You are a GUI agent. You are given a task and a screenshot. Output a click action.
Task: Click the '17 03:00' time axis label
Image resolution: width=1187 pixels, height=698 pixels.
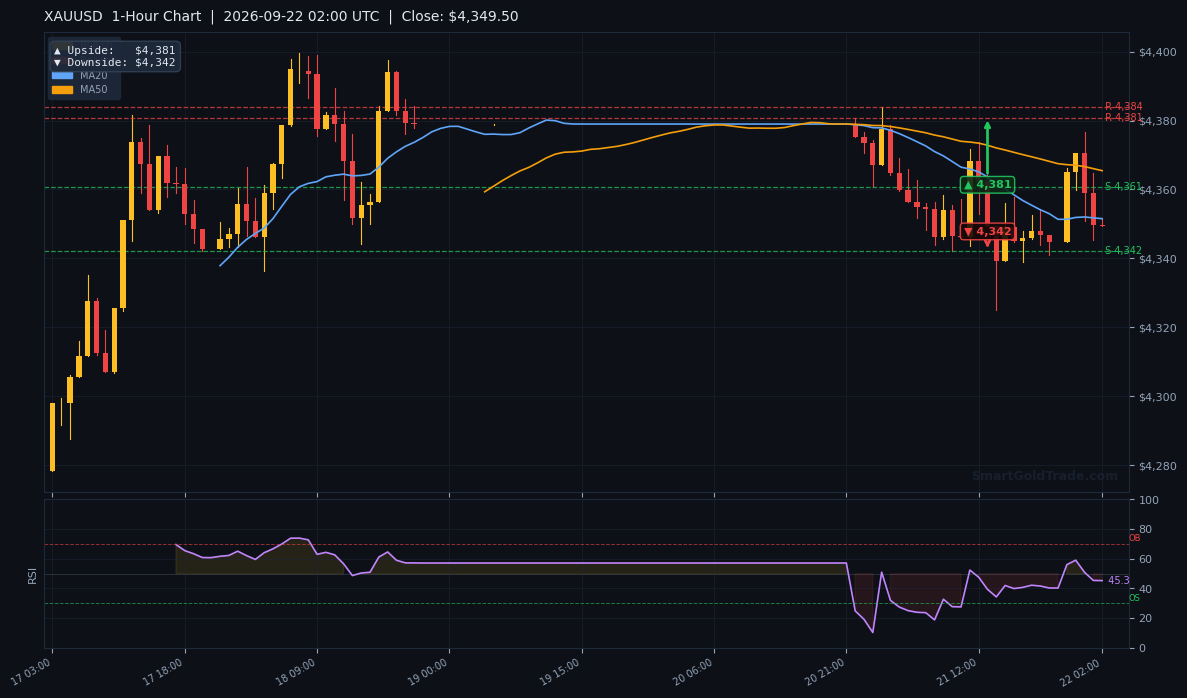31,672
